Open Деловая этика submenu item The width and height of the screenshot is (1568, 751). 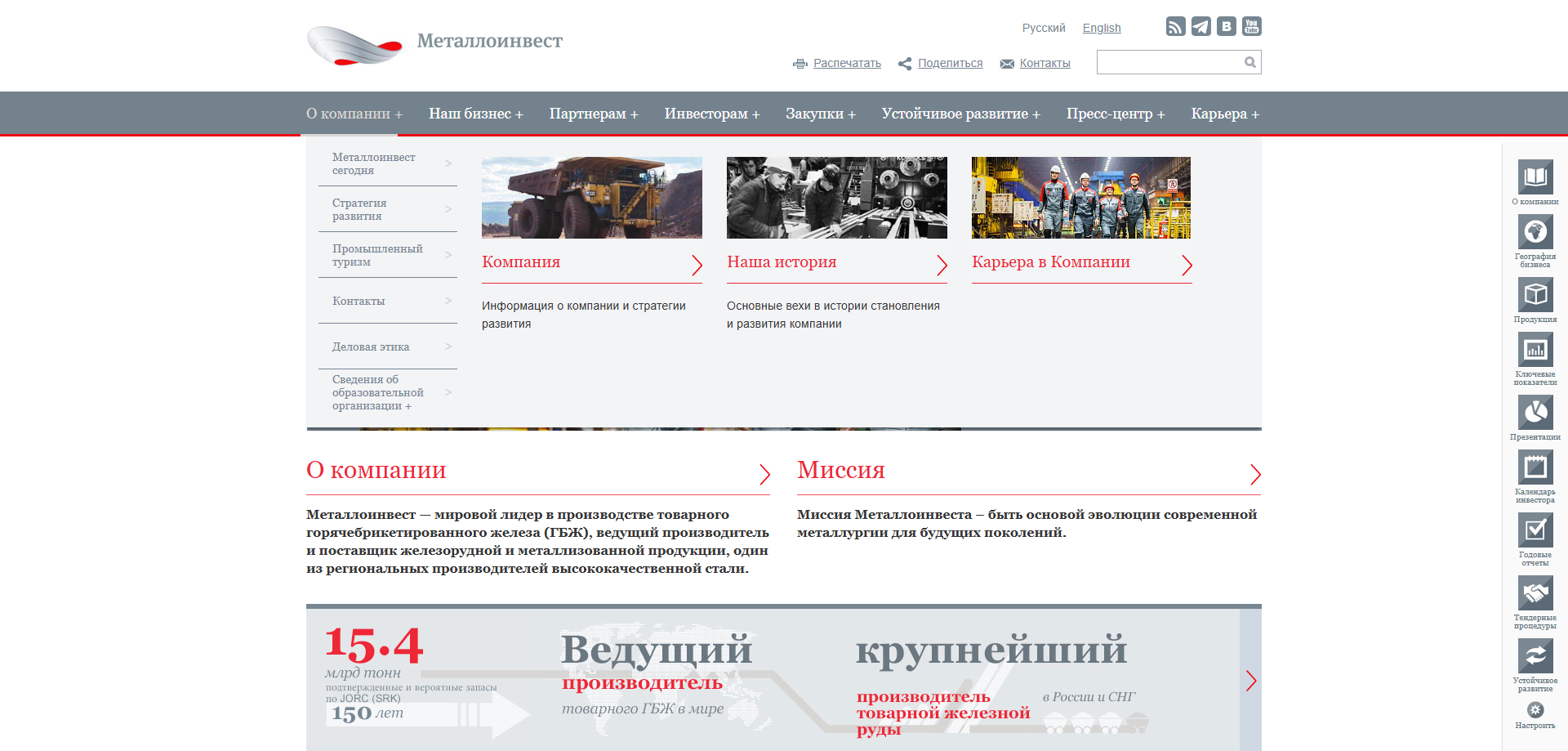(388, 346)
